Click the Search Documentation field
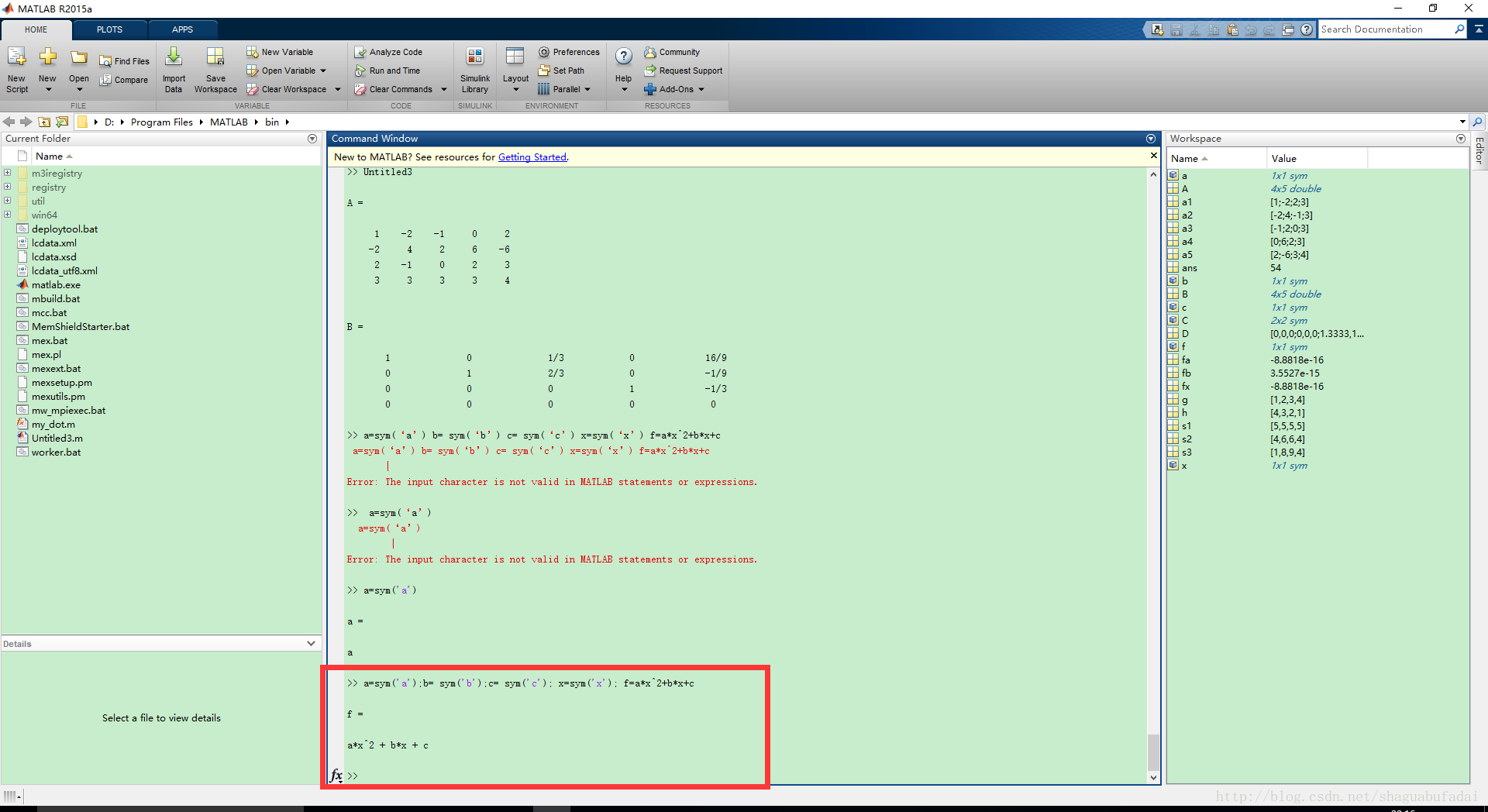This screenshot has height=812, width=1488. 1385,29
